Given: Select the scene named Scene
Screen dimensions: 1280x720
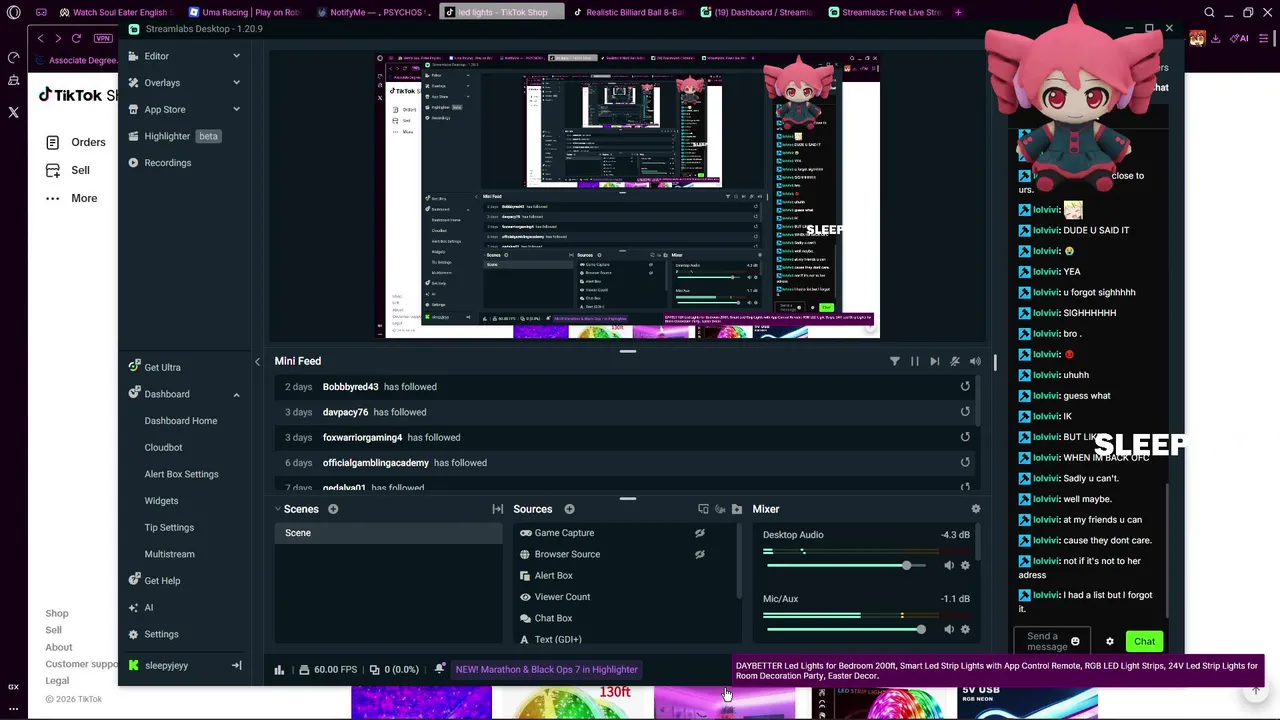Looking at the screenshot, I should coord(389,533).
